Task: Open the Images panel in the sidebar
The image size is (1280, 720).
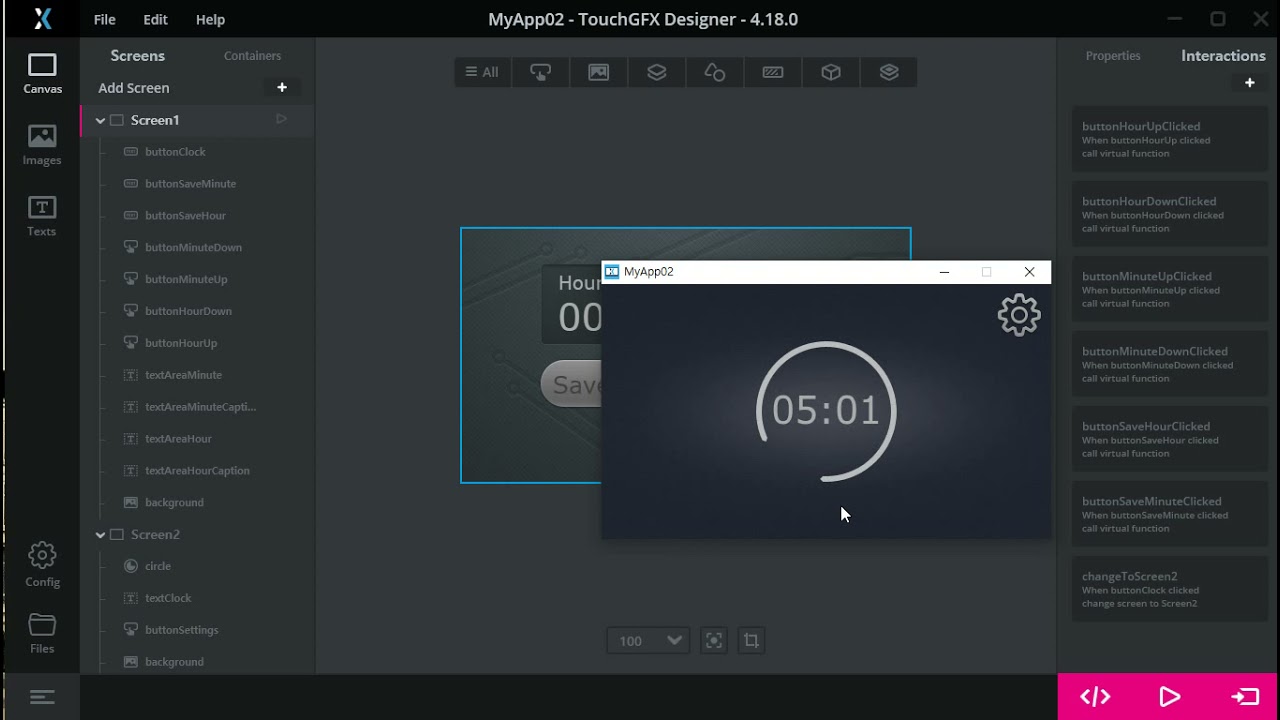Action: coord(42,145)
